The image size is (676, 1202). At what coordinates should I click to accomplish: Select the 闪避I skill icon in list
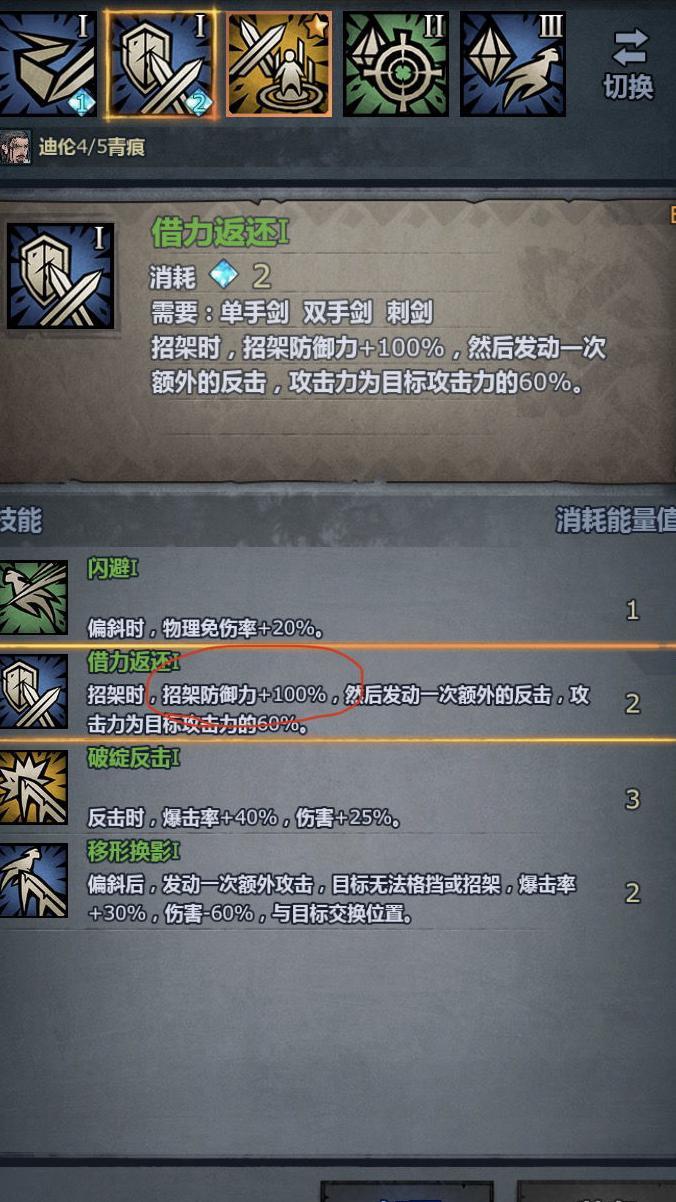tap(33, 598)
